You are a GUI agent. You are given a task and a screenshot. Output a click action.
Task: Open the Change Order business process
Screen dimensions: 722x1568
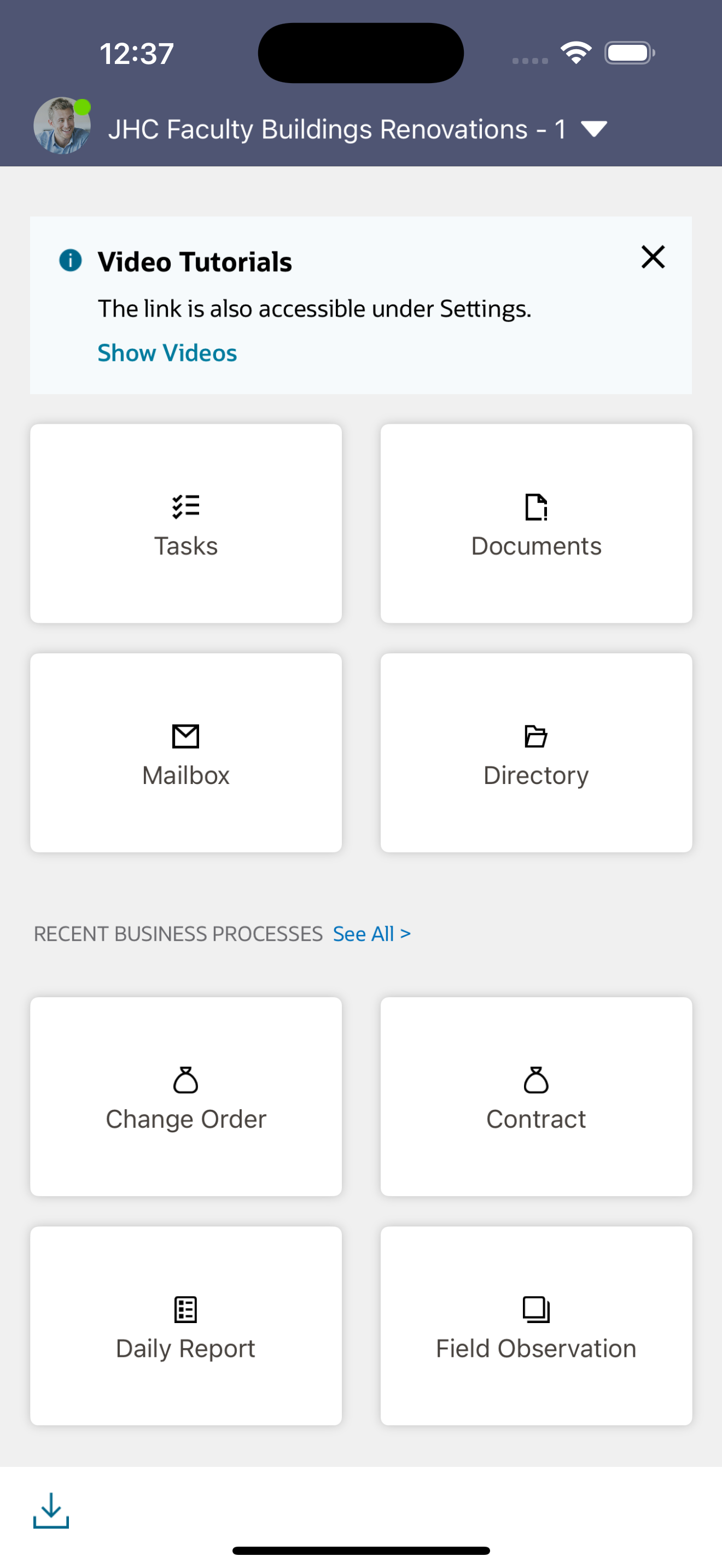[185, 1096]
